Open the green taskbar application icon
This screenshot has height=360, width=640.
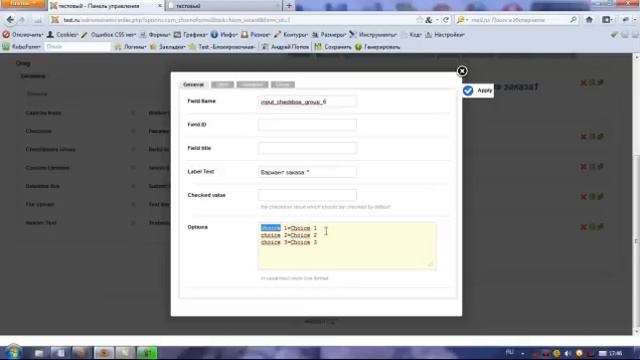pos(147,352)
